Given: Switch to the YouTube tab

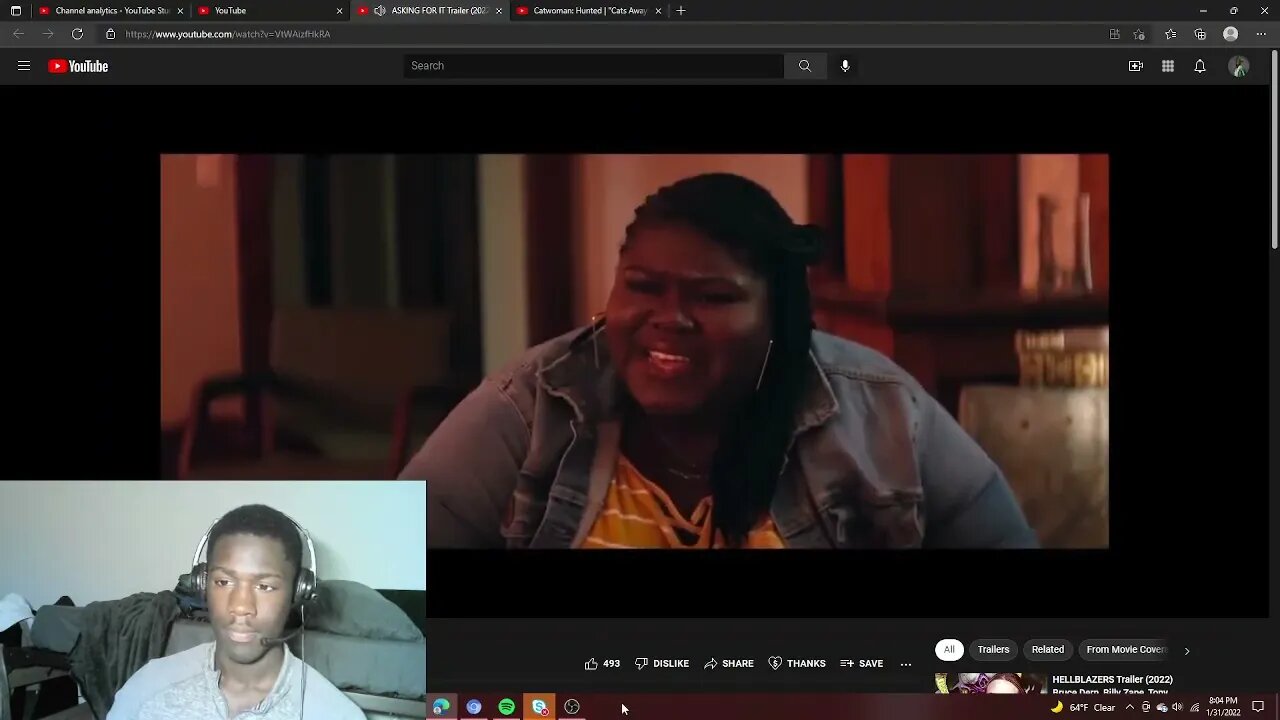Looking at the screenshot, I should [268, 11].
